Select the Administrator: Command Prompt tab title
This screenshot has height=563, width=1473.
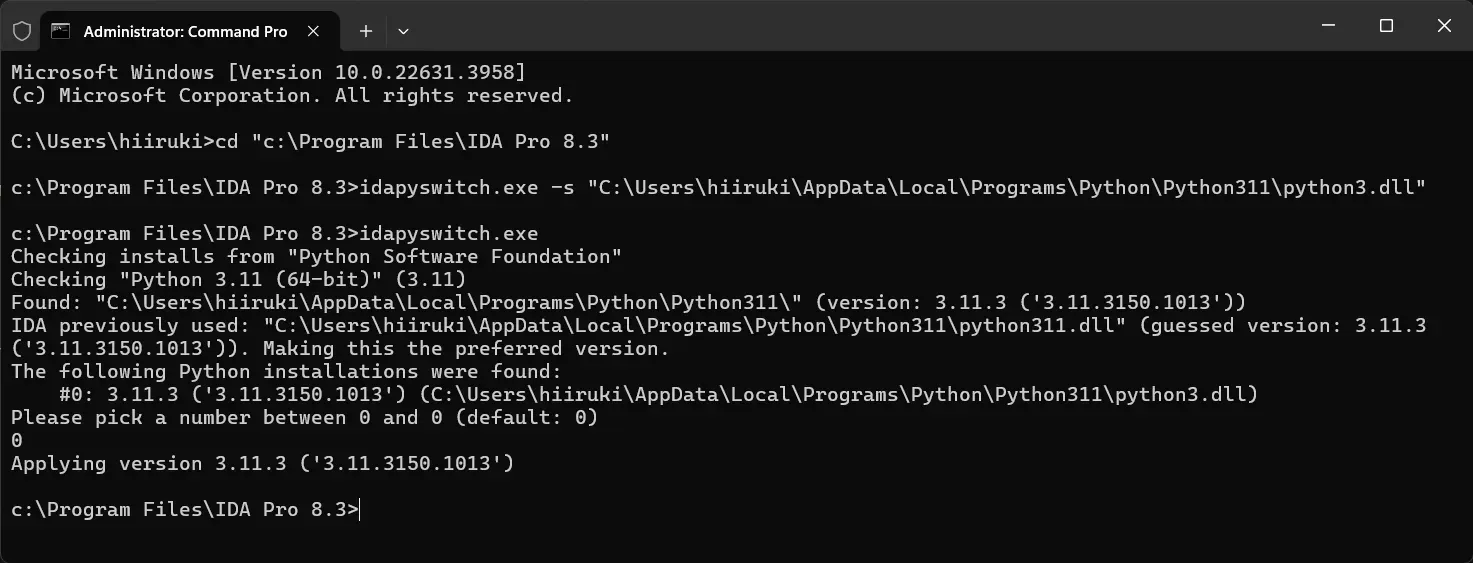185,31
